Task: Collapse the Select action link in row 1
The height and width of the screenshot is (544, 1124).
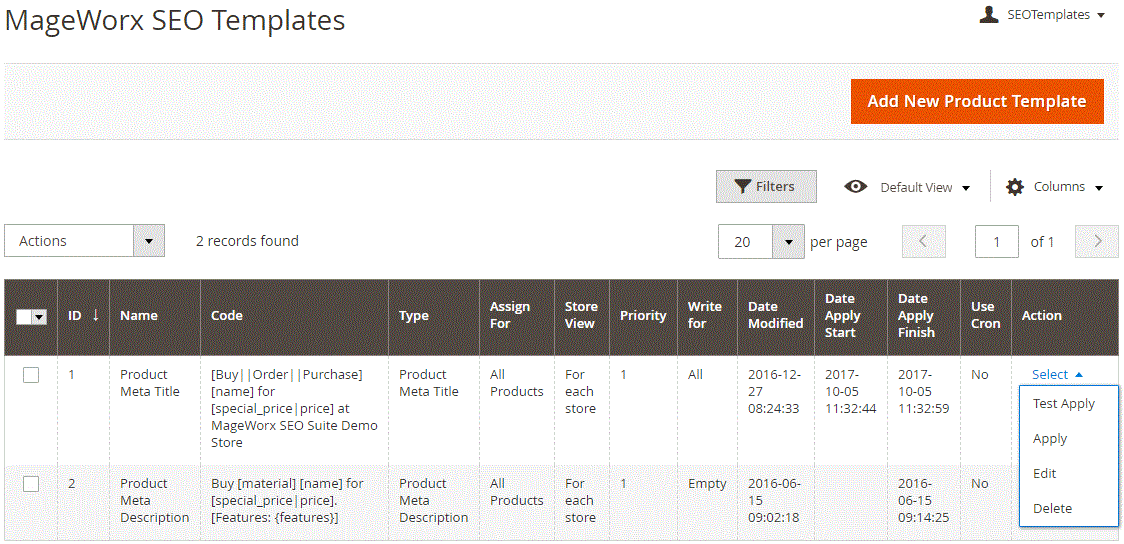Action: point(1057,374)
